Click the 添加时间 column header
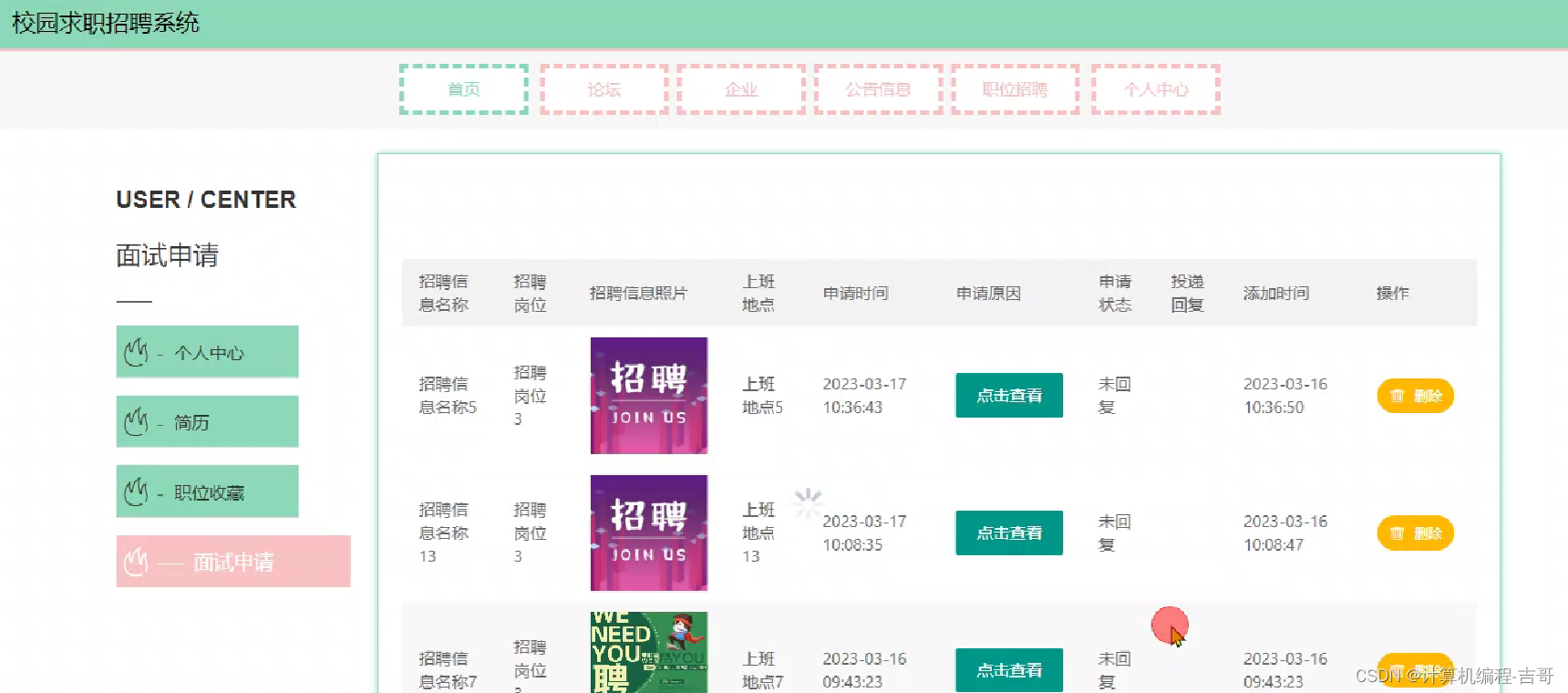 pyautogui.click(x=1276, y=293)
